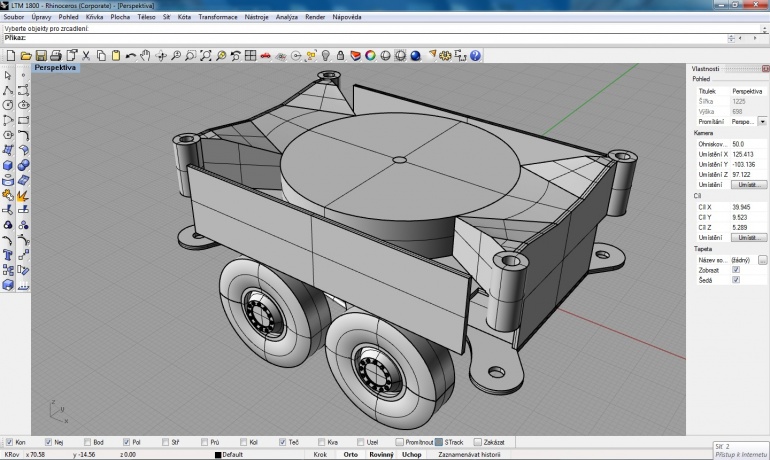Paste with the clipboard icon

click(x=116, y=55)
